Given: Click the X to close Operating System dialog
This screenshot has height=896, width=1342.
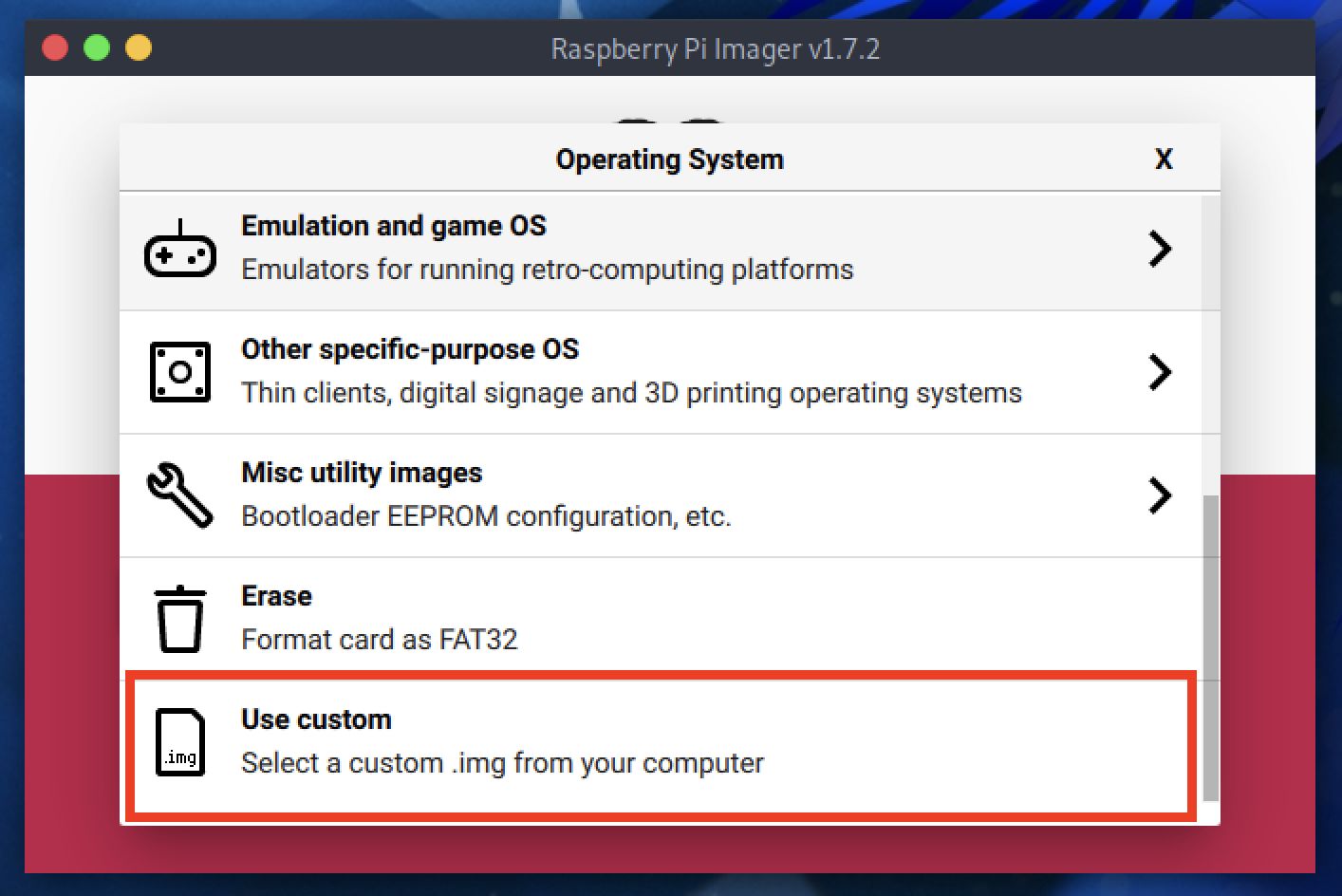Looking at the screenshot, I should point(1164,159).
